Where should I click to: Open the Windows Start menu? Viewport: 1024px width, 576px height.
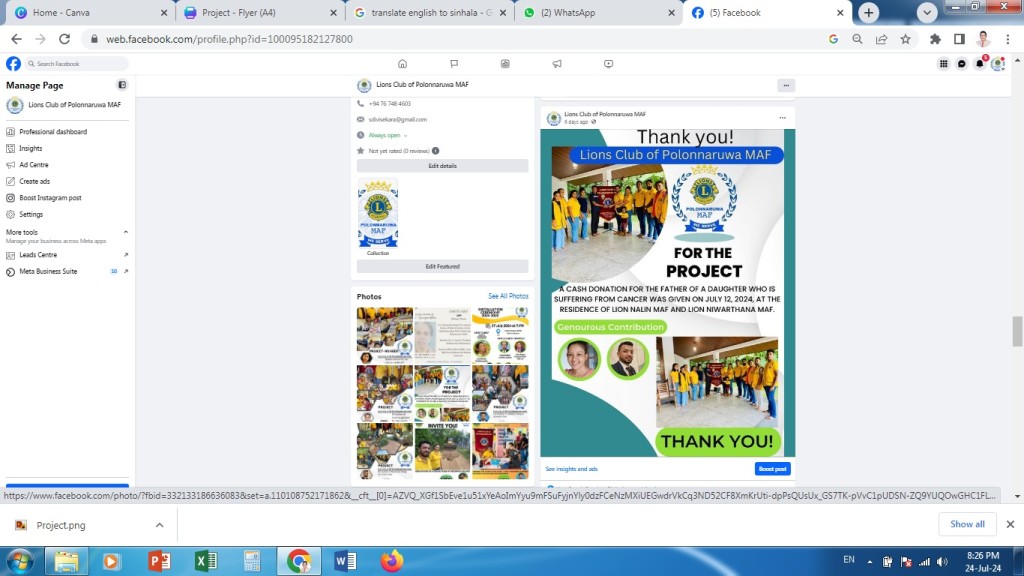[20, 561]
